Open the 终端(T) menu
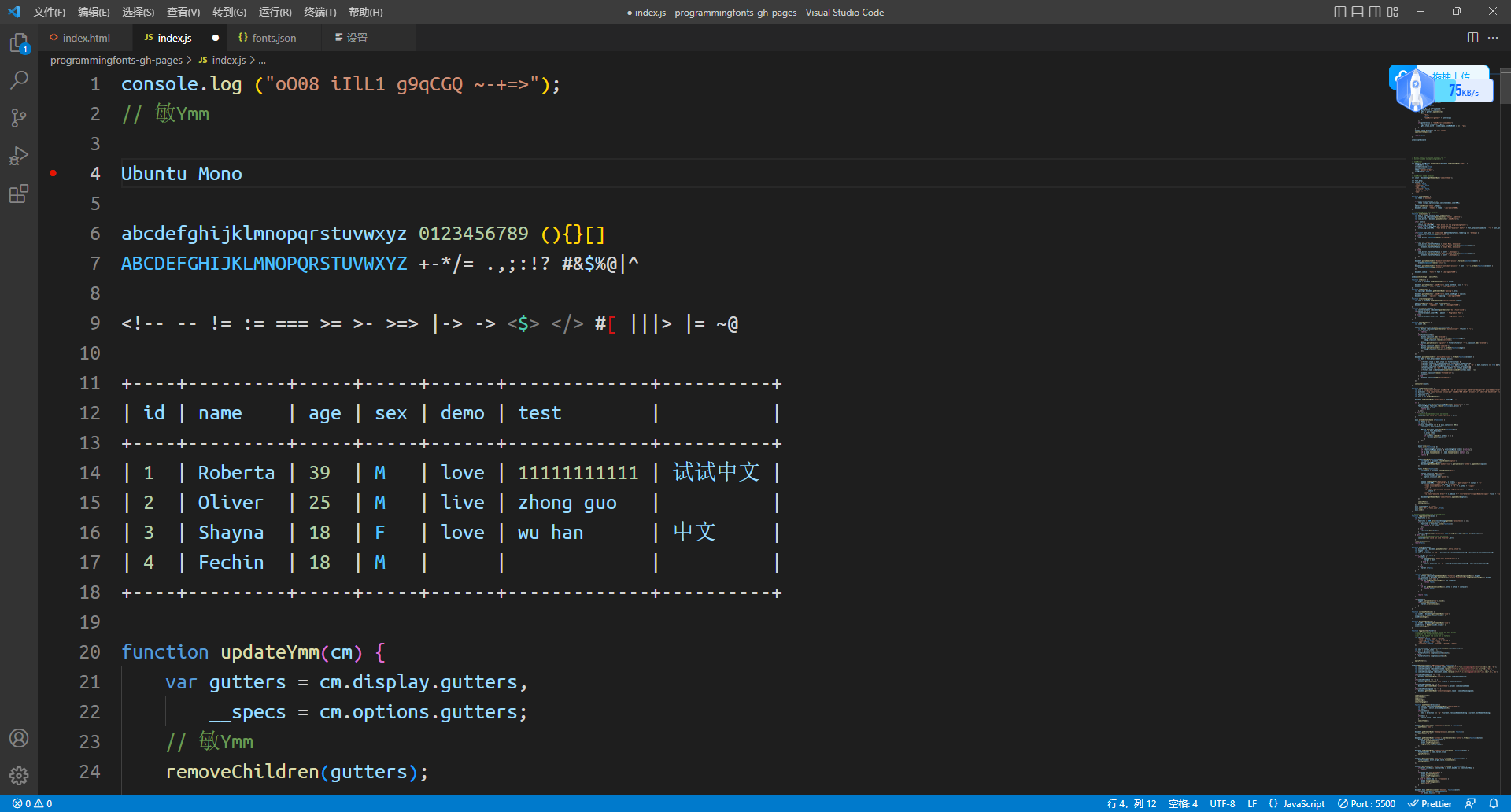Image resolution: width=1511 pixels, height=812 pixels. pyautogui.click(x=320, y=12)
